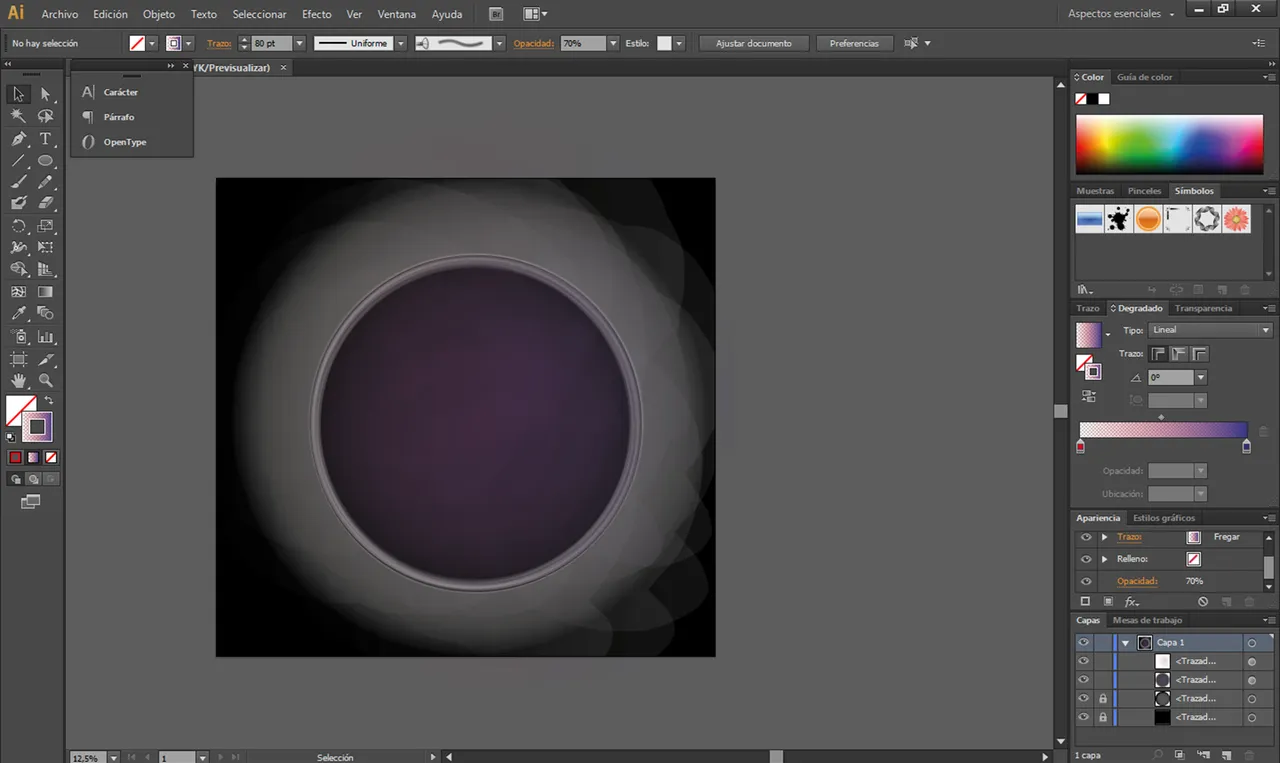Image resolution: width=1280 pixels, height=763 pixels.
Task: Open the stroke weight 80 pt dropdown
Action: (299, 44)
